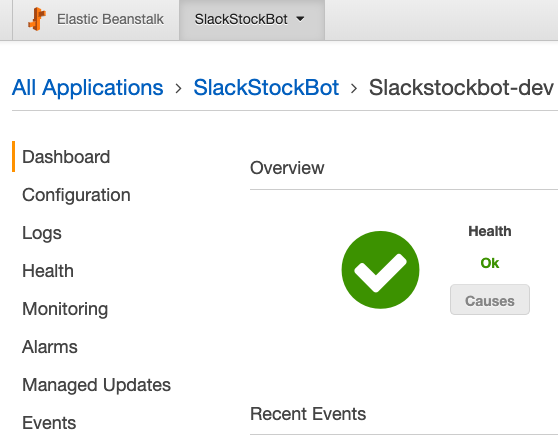
Task: Open Managed Updates in the sidebar
Action: pyautogui.click(x=96, y=385)
